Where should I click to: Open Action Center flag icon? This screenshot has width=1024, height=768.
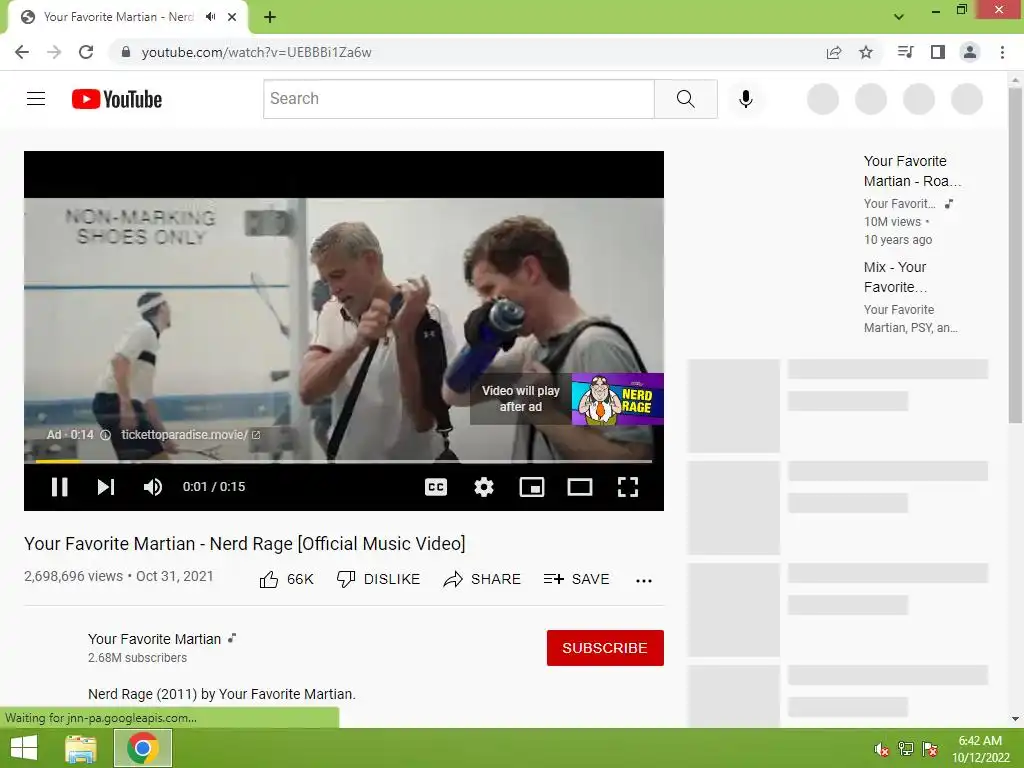coord(930,749)
